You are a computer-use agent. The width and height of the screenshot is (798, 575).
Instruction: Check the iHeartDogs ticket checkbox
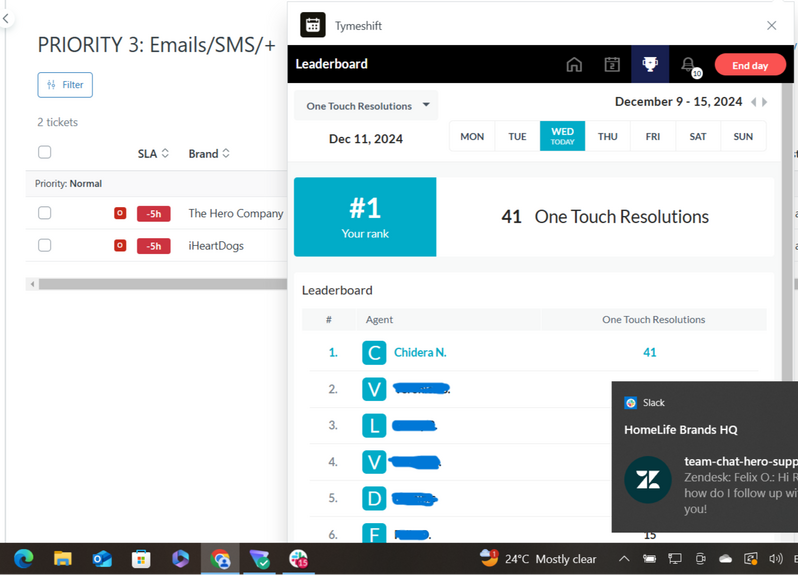pyautogui.click(x=45, y=245)
